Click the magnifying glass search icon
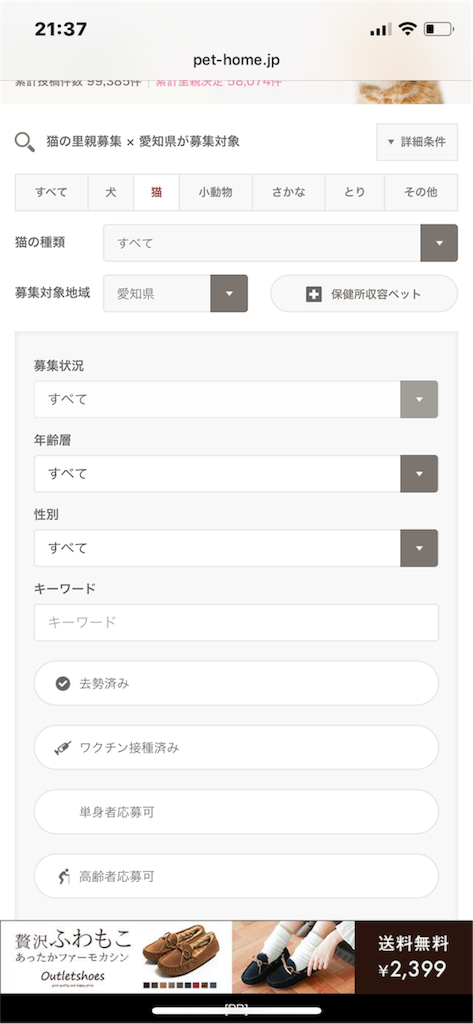Screen dimensions: 473x1024 pos(25,142)
